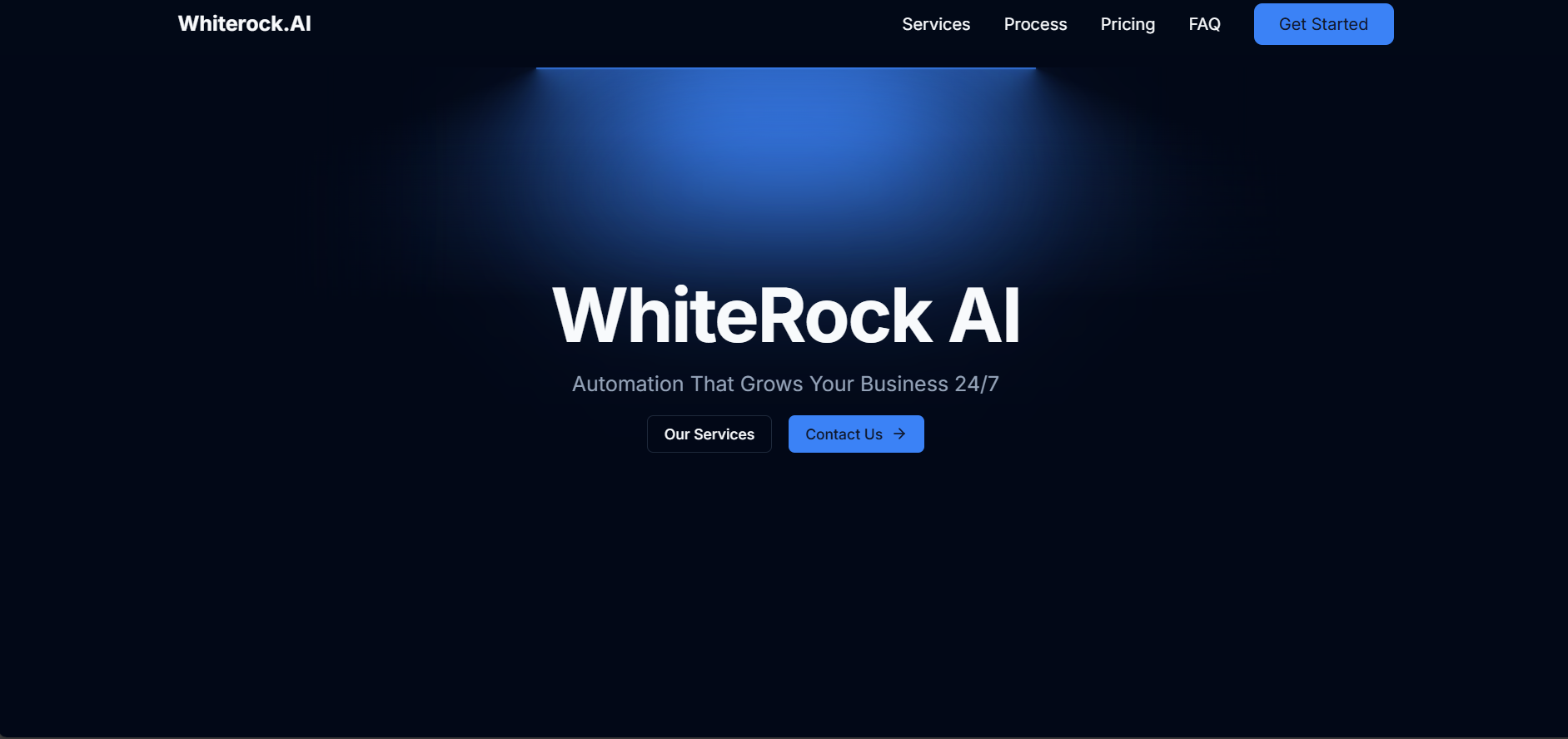Viewport: 1568px width, 739px height.
Task: Open the Pricing nav link
Action: coord(1127,24)
